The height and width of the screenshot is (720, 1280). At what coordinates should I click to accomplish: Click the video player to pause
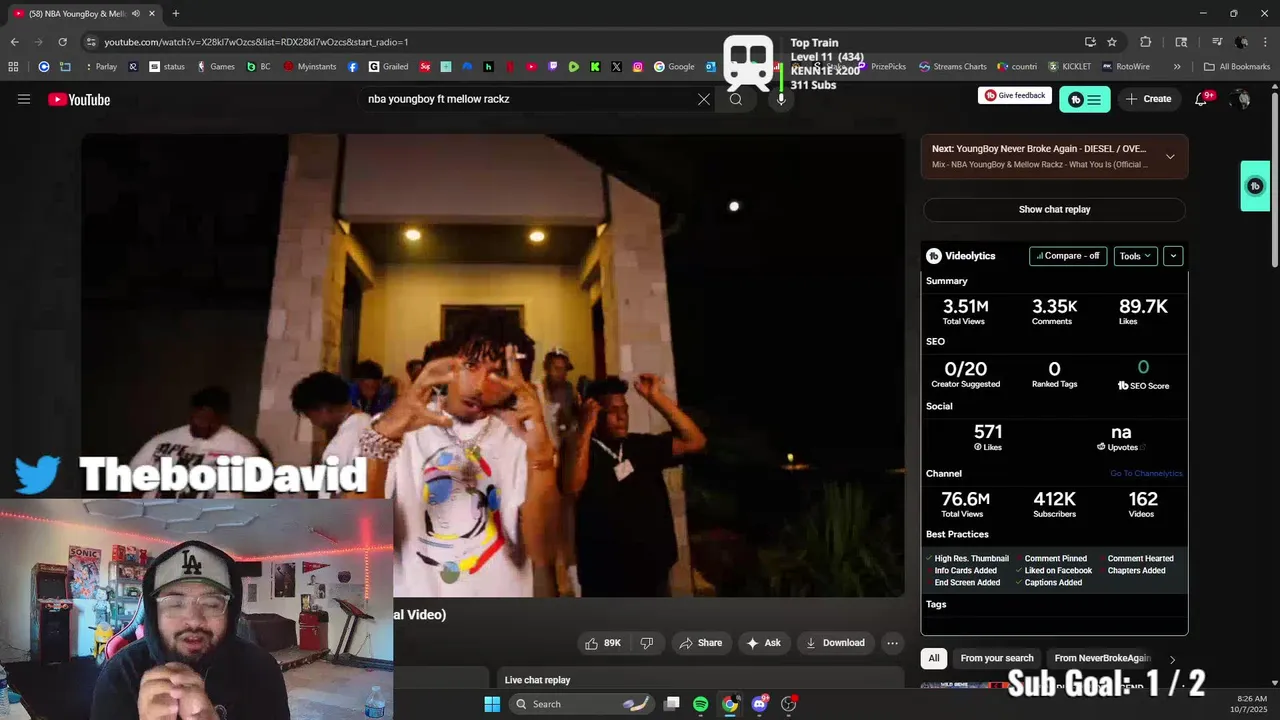pyautogui.click(x=493, y=365)
